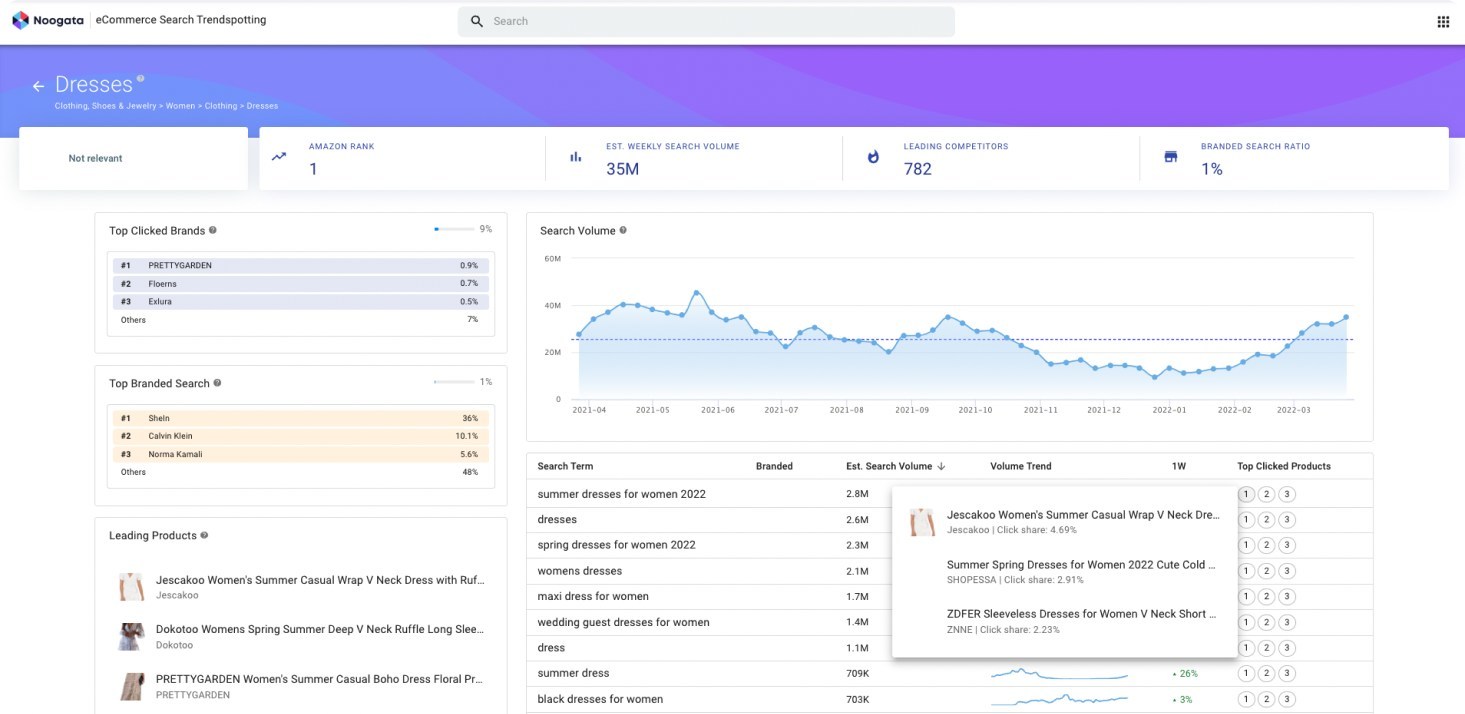Viewport: 1465px width, 714px height.
Task: Click the help icon beside Leading Products
Action: [204, 536]
